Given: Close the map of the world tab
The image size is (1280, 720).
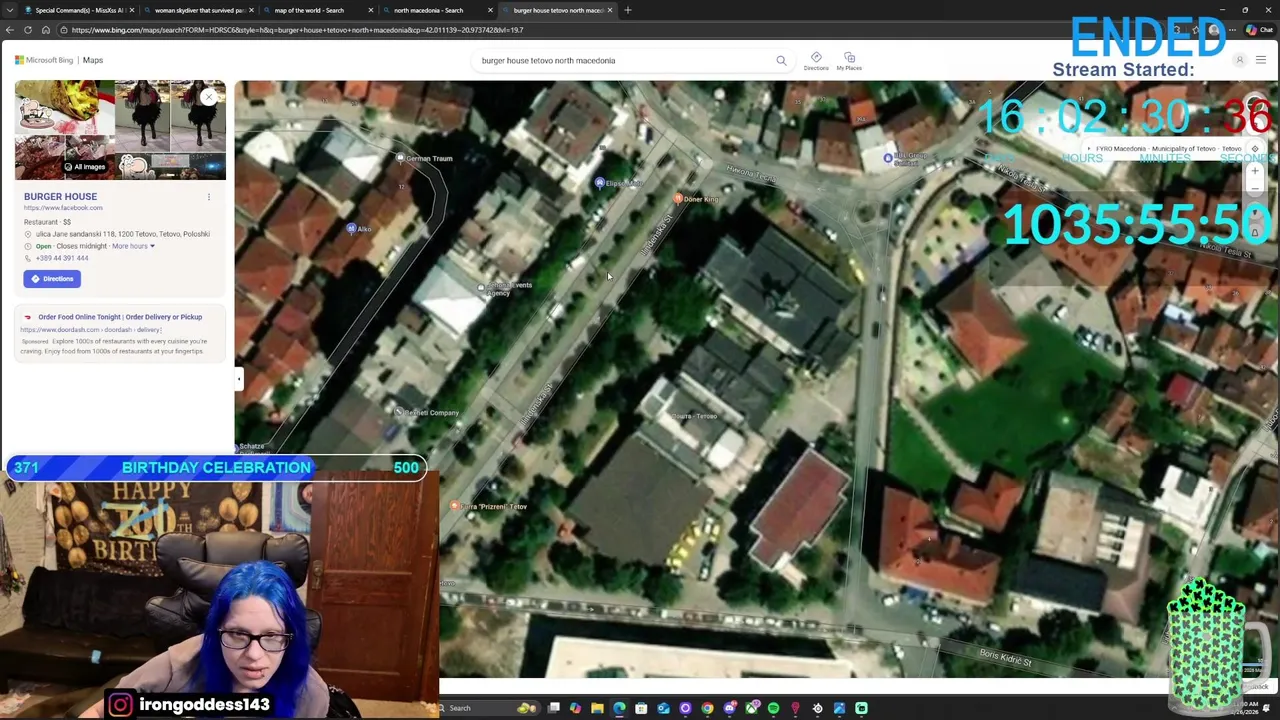Looking at the screenshot, I should tap(371, 10).
